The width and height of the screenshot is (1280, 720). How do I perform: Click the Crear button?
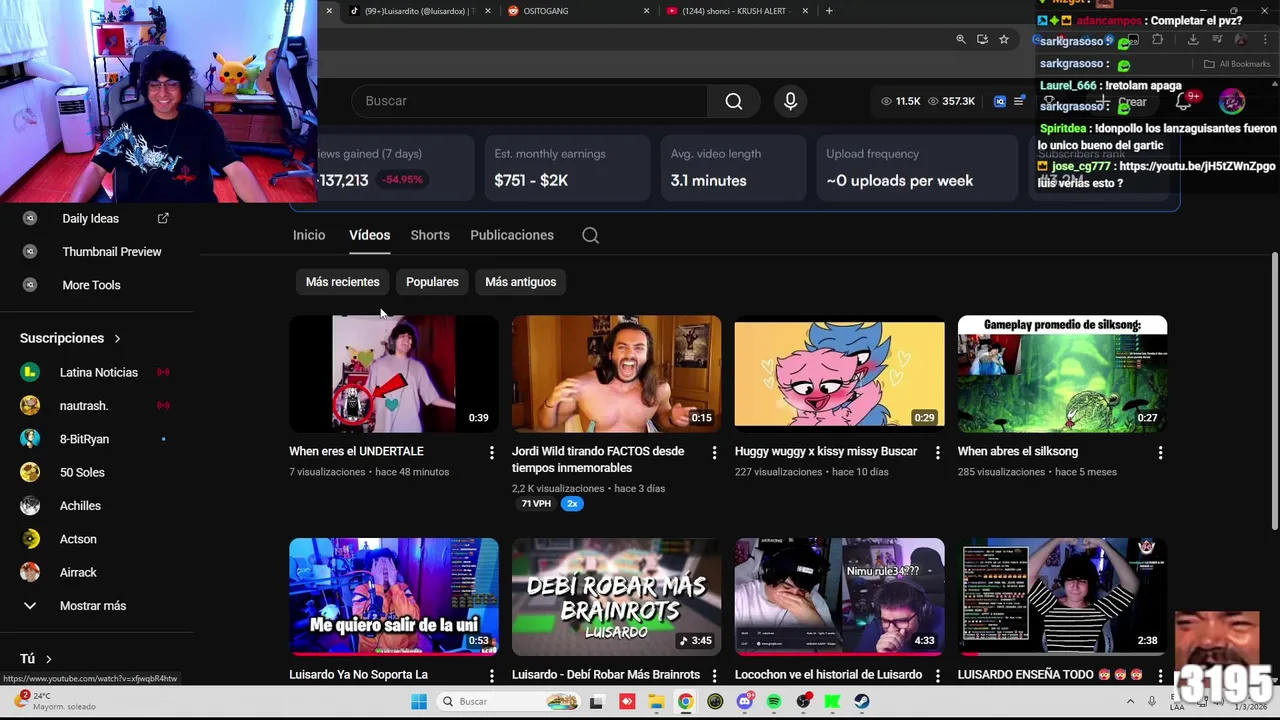point(1122,101)
